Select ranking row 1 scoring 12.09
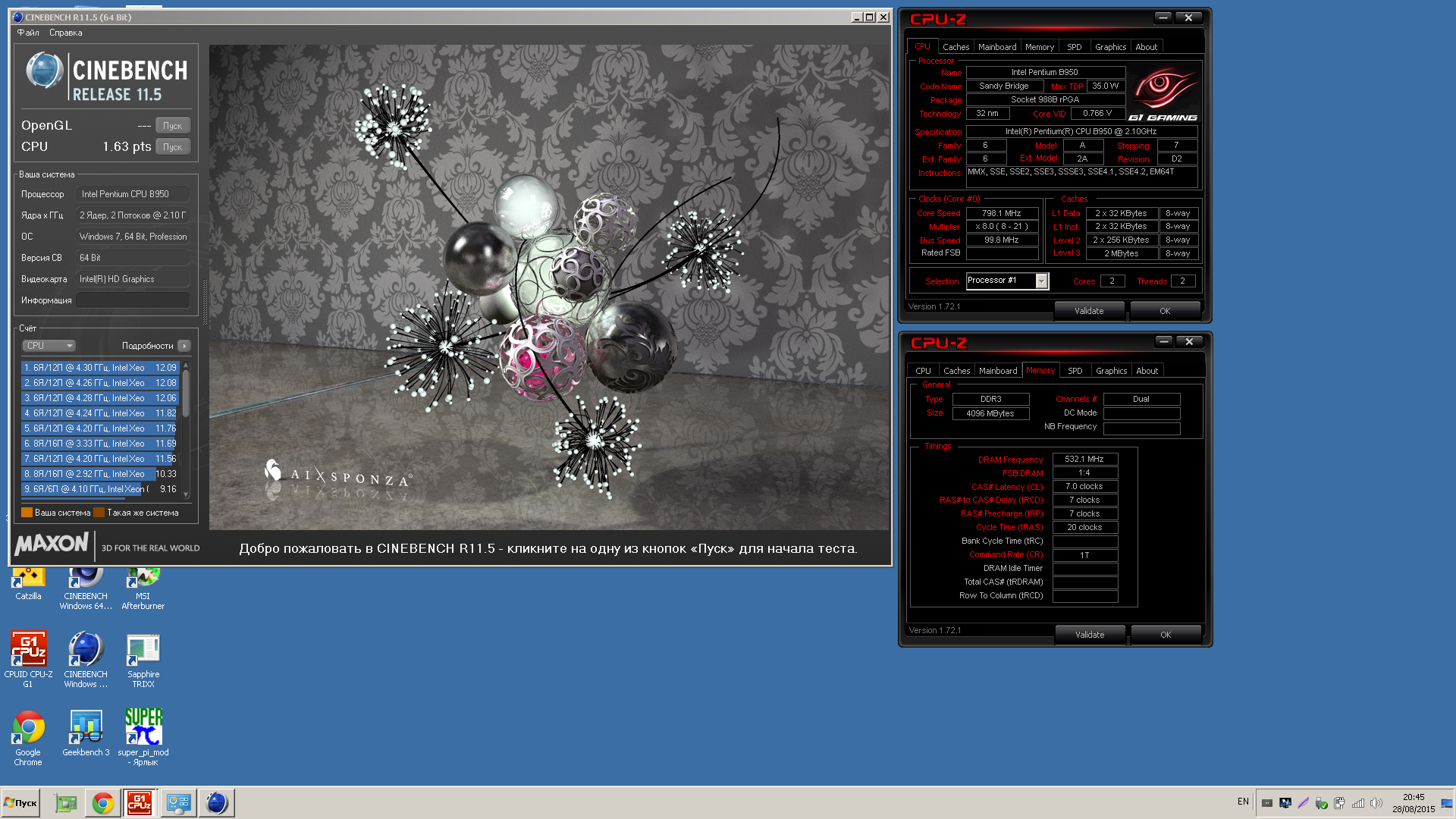Screen dimensions: 1456x819 pyautogui.click(x=100, y=368)
